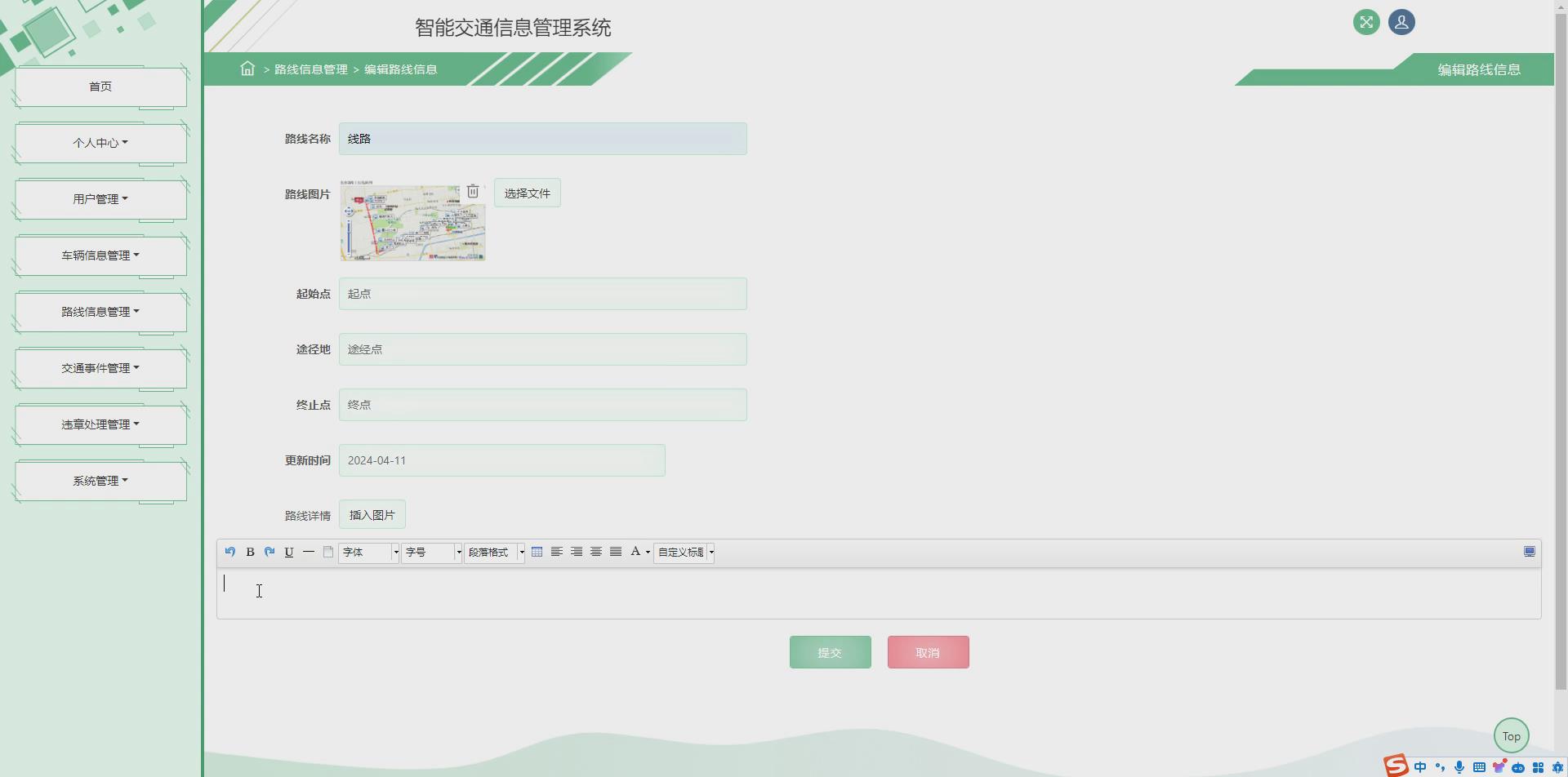Delete the route image with the trash icon
1568x777 pixels.
click(473, 192)
